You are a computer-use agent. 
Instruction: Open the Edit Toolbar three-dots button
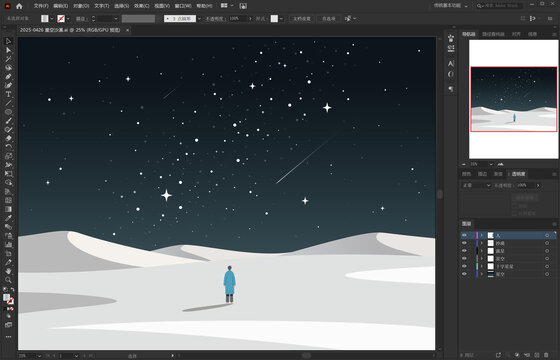pyautogui.click(x=8, y=337)
